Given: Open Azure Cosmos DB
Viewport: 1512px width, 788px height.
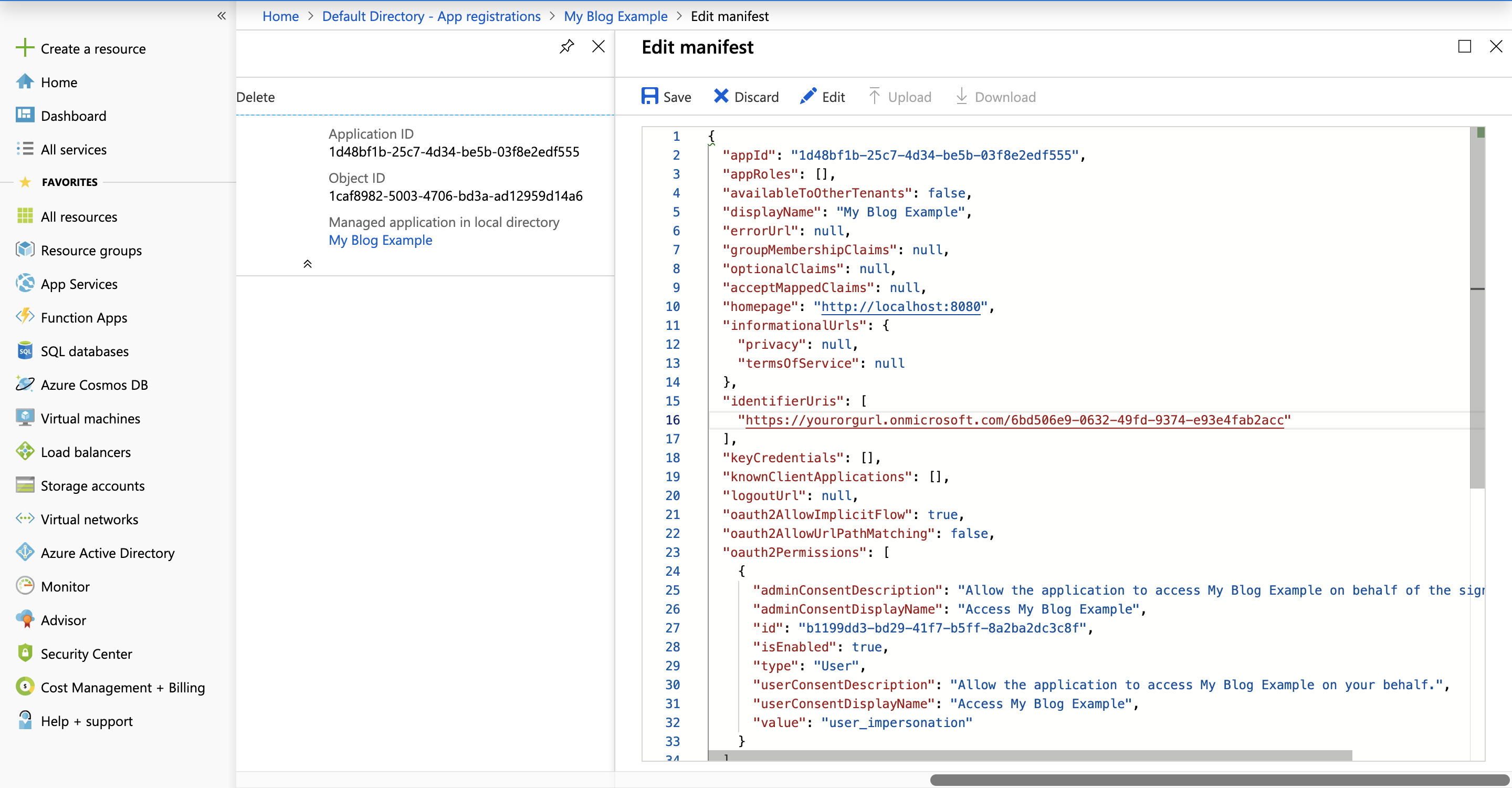Looking at the screenshot, I should point(94,385).
